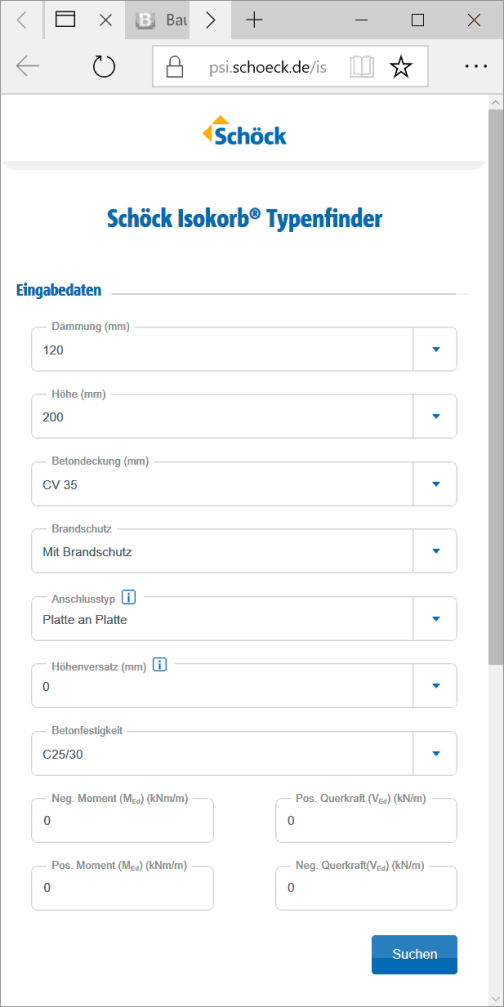Viewport: 504px width, 1007px height.
Task: Click the tab preview icon
Action: 65,20
